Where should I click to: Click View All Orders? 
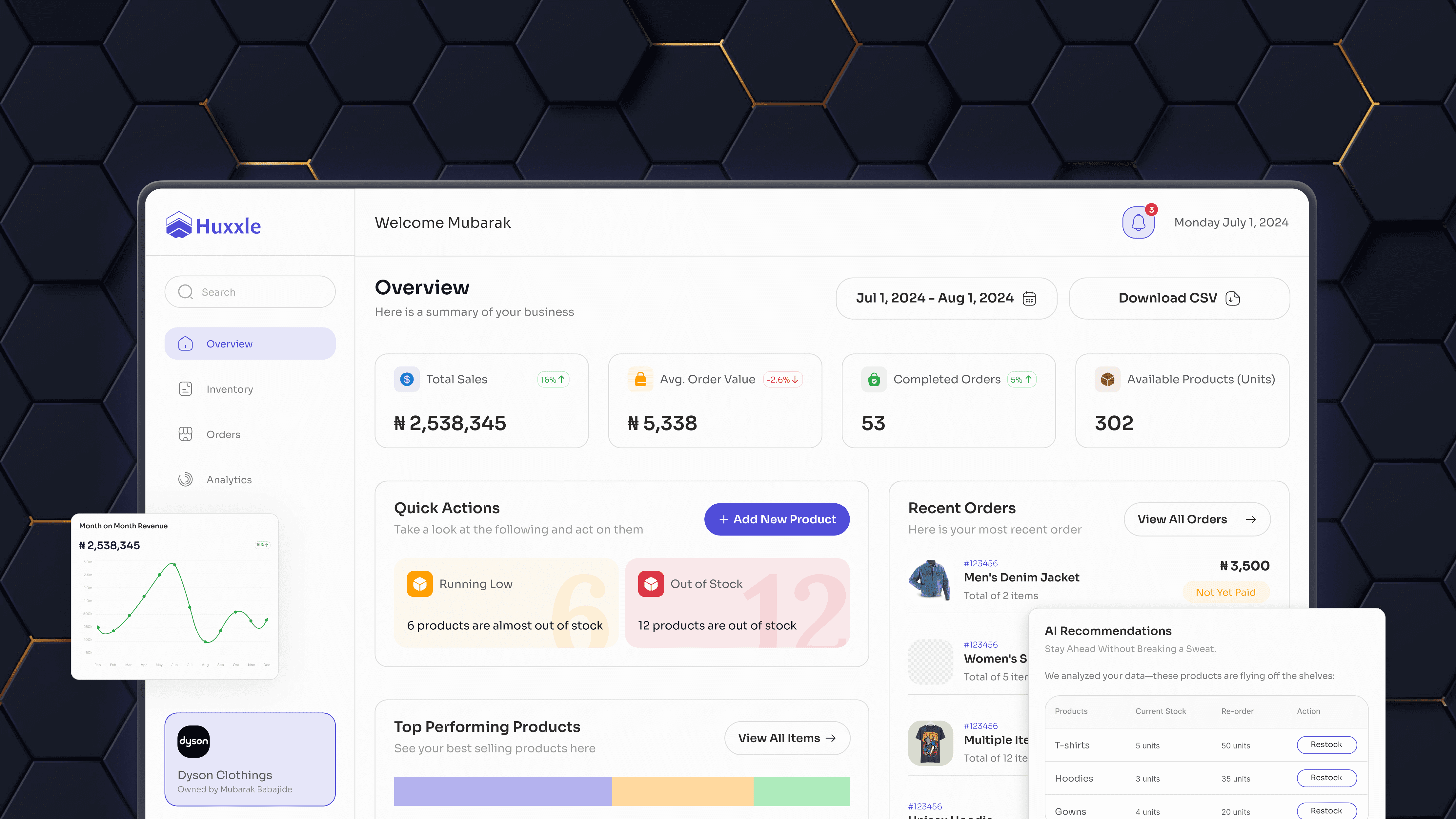(1197, 519)
